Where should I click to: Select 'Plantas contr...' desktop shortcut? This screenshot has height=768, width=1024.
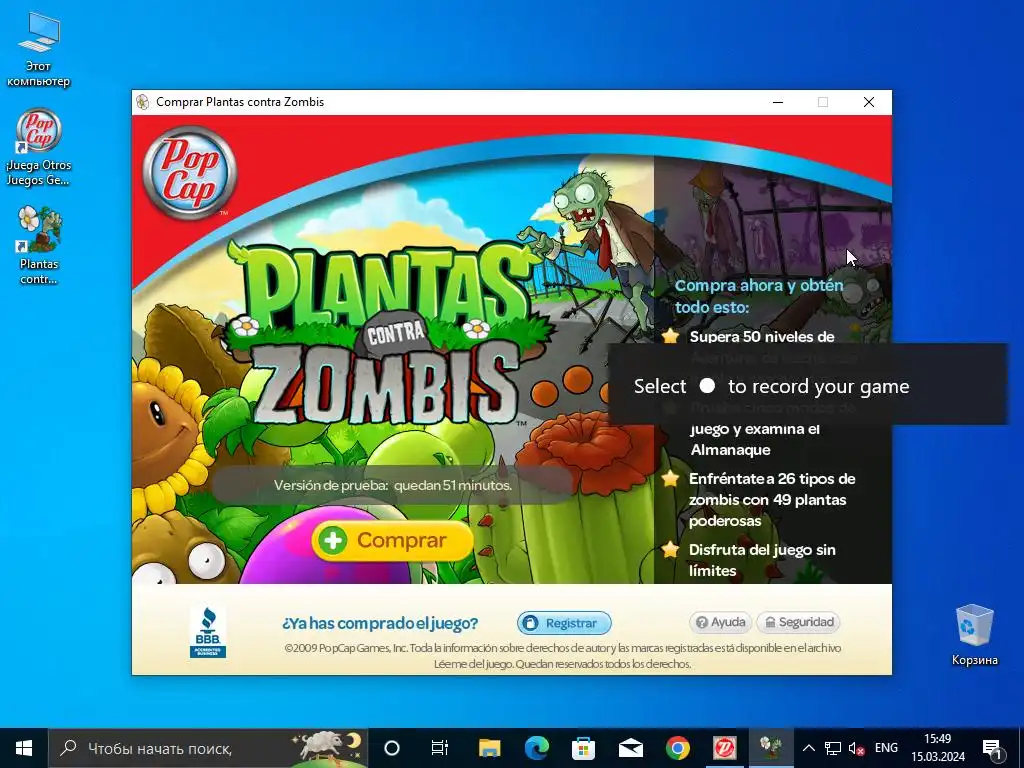pos(39,246)
